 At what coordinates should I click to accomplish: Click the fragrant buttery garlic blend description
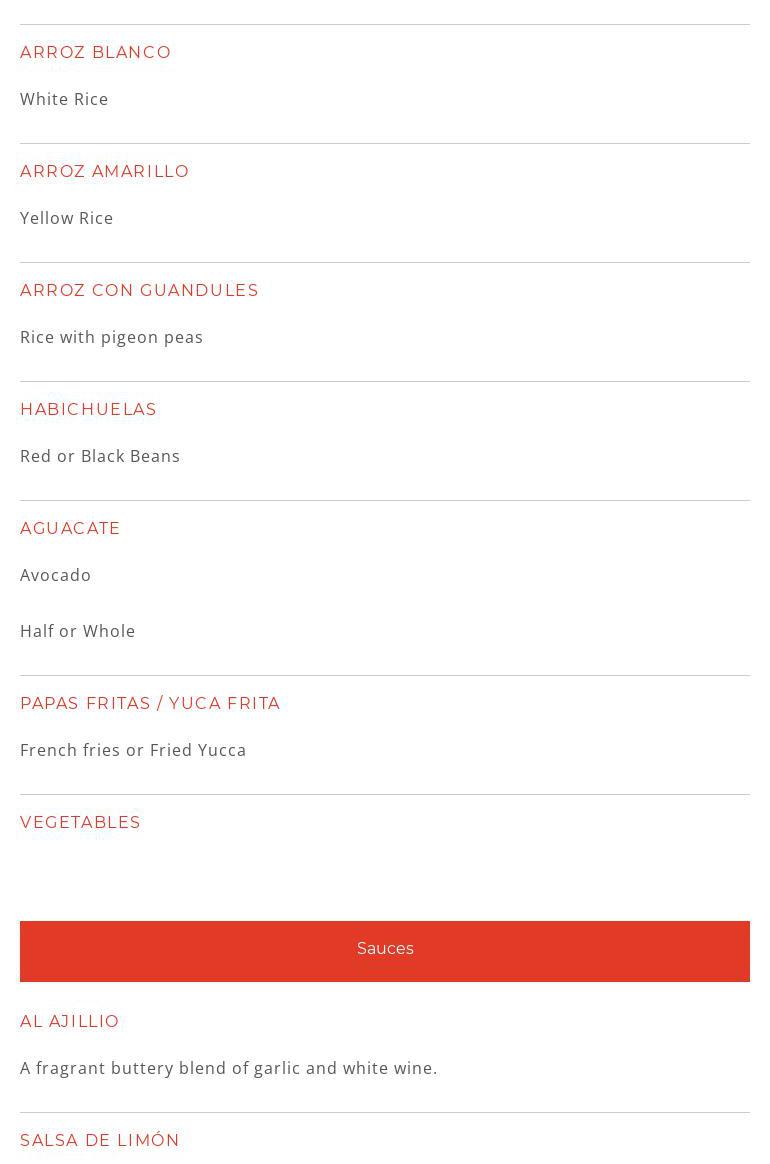[229, 1068]
